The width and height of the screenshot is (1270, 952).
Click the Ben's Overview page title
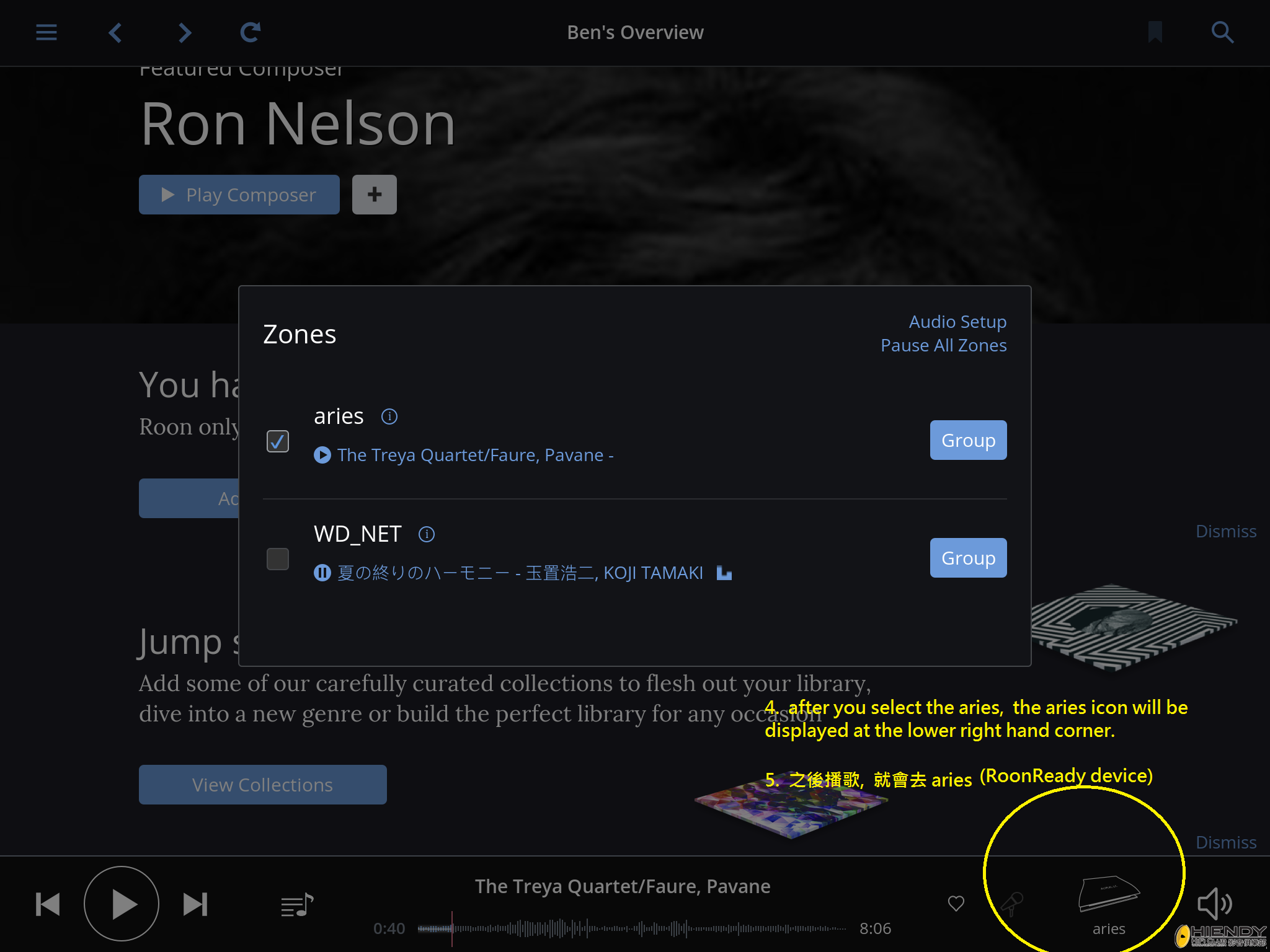pos(635,32)
